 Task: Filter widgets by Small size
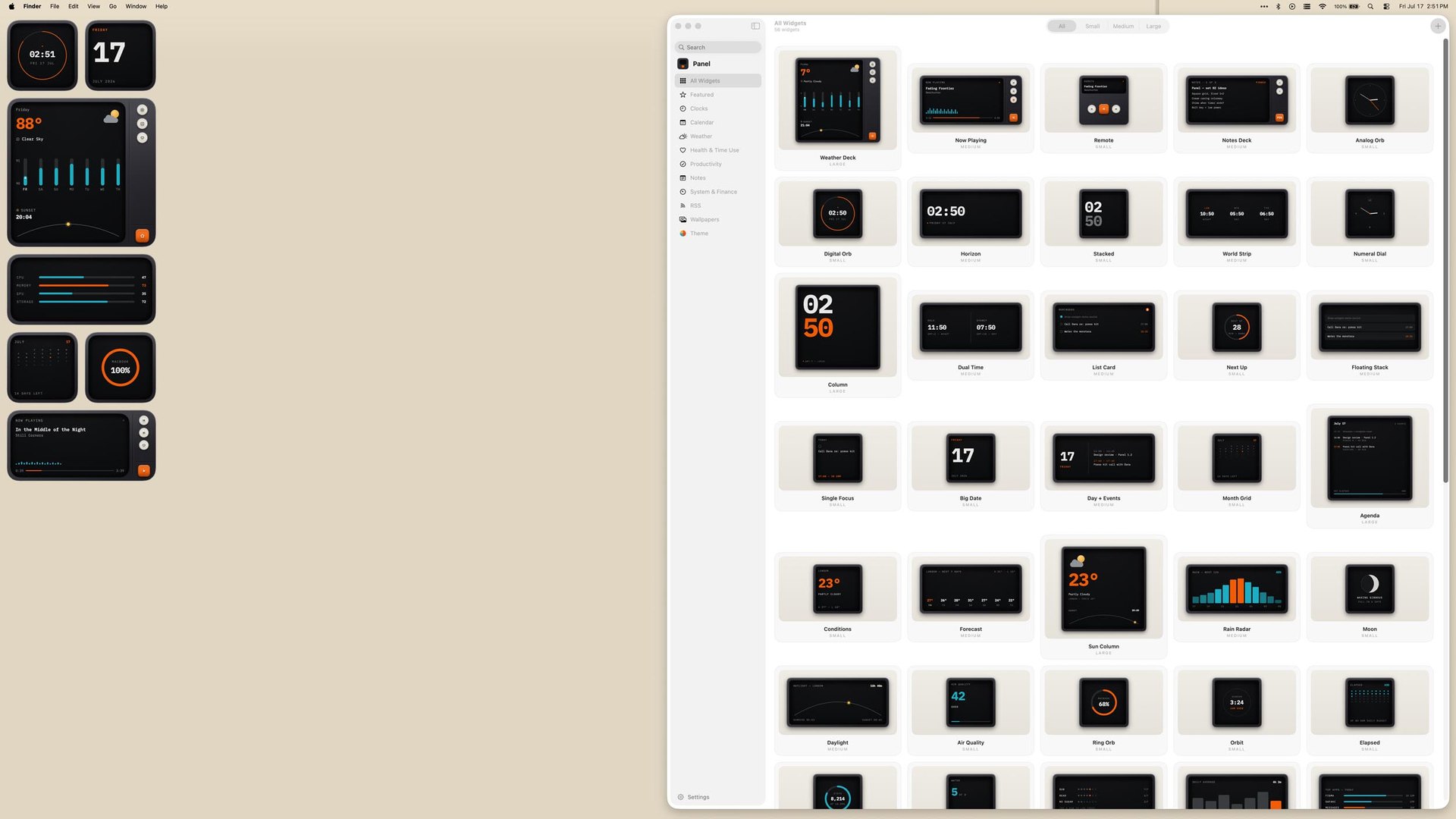coord(1092,26)
